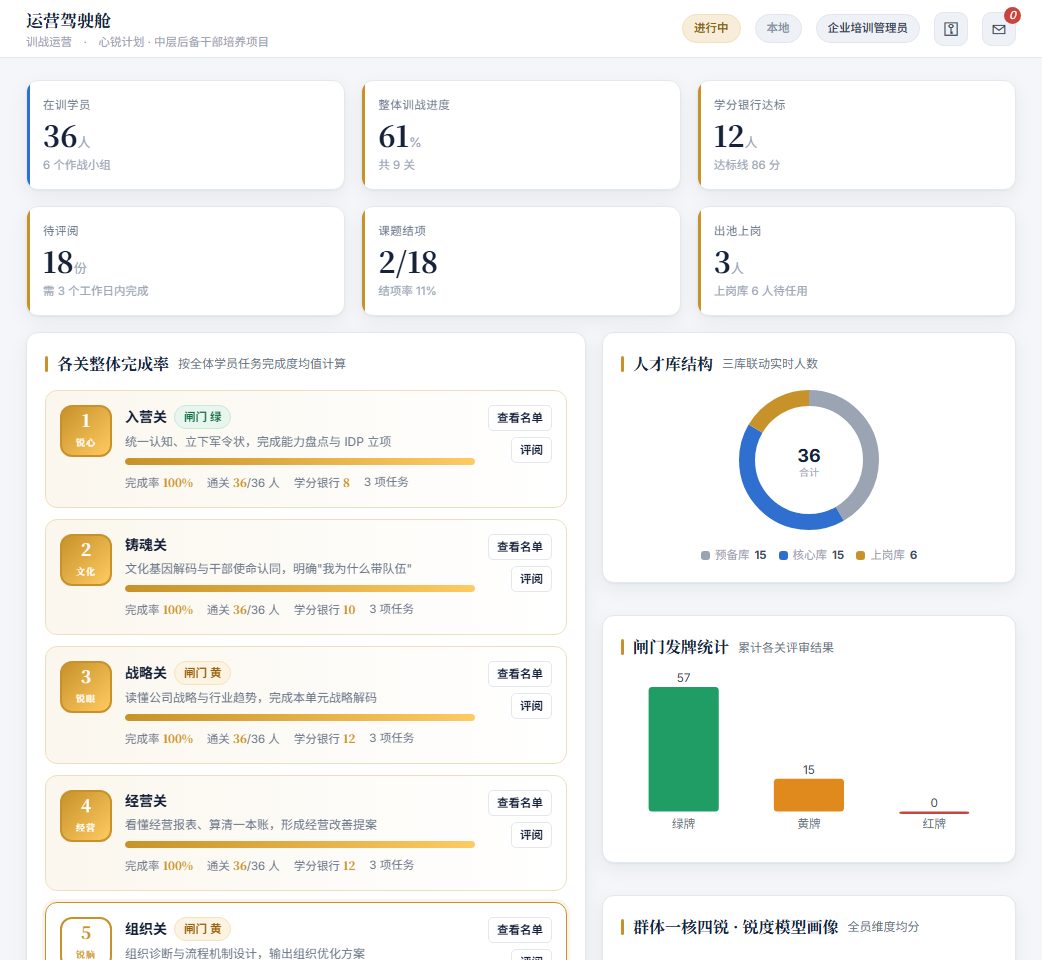This screenshot has width=1042, height=960.
Task: Click the 上岗库 legend marker
Action: click(860, 555)
